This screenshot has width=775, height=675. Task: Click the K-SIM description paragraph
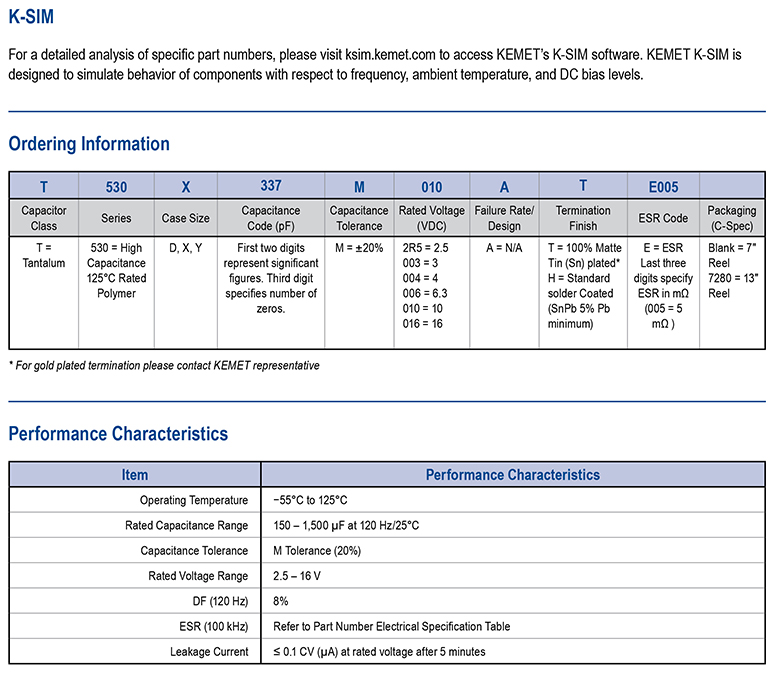(x=375, y=64)
